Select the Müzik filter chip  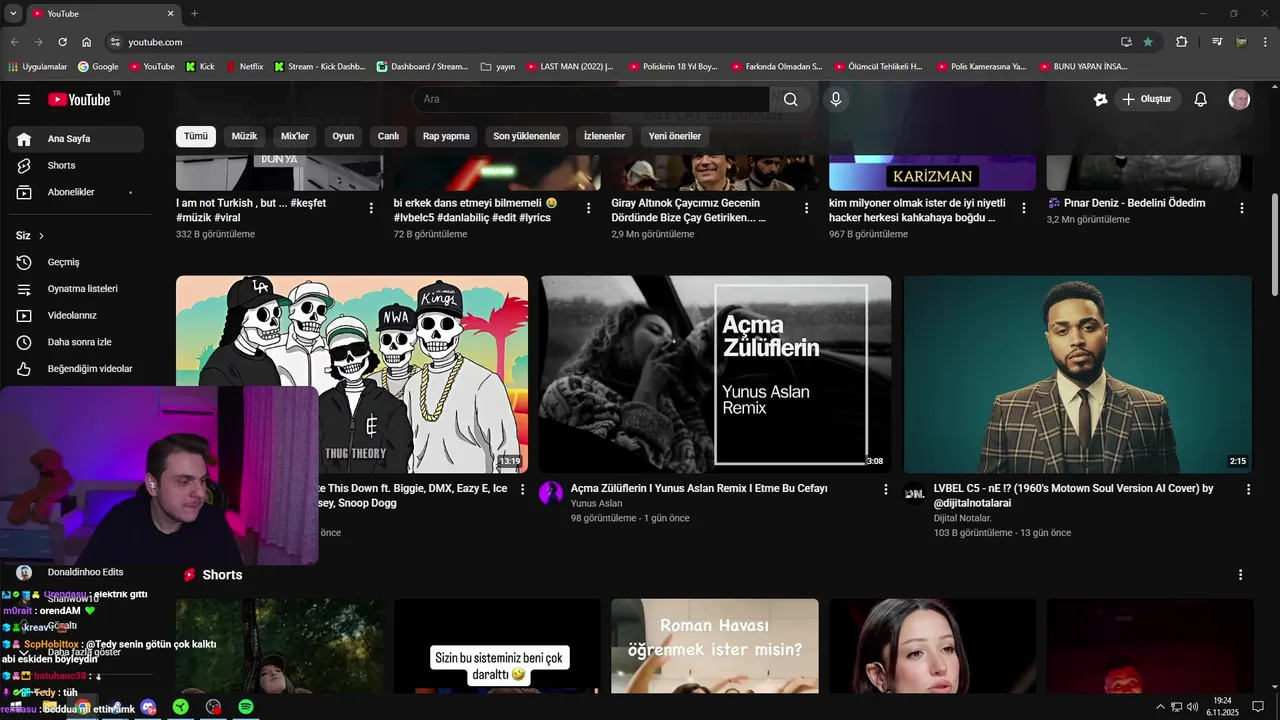click(x=244, y=136)
